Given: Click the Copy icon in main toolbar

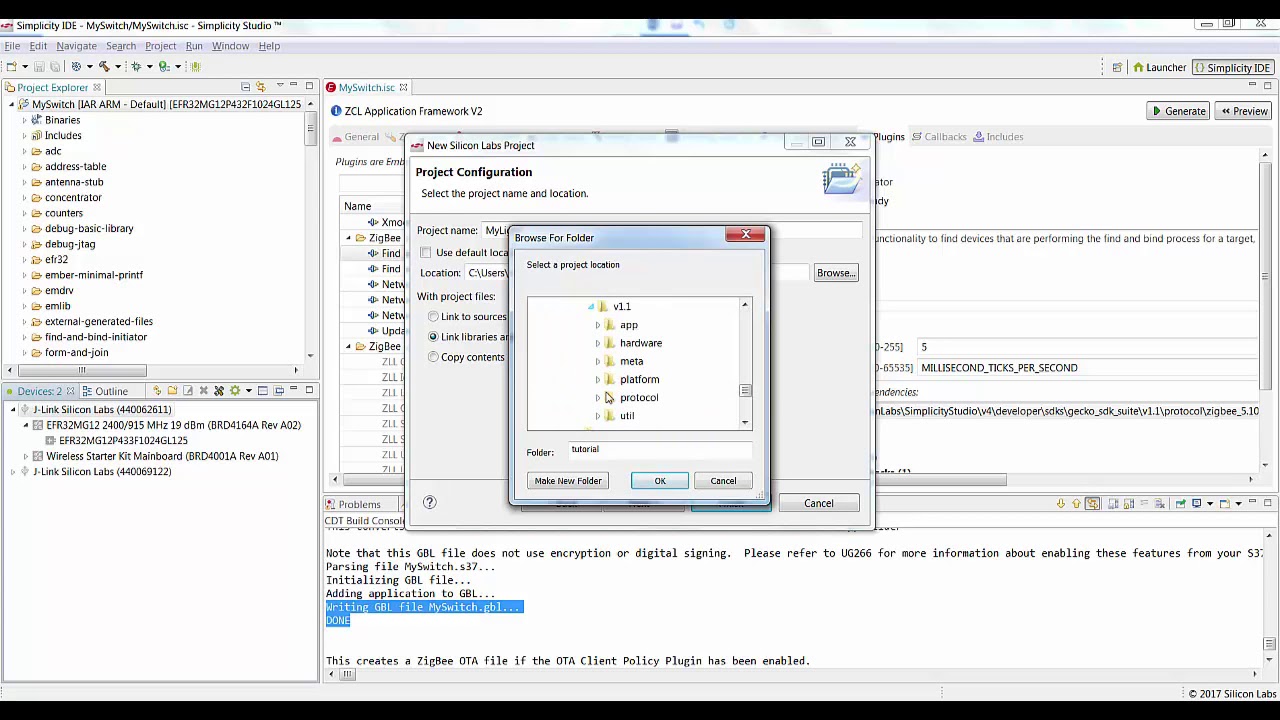Looking at the screenshot, I should [x=54, y=66].
